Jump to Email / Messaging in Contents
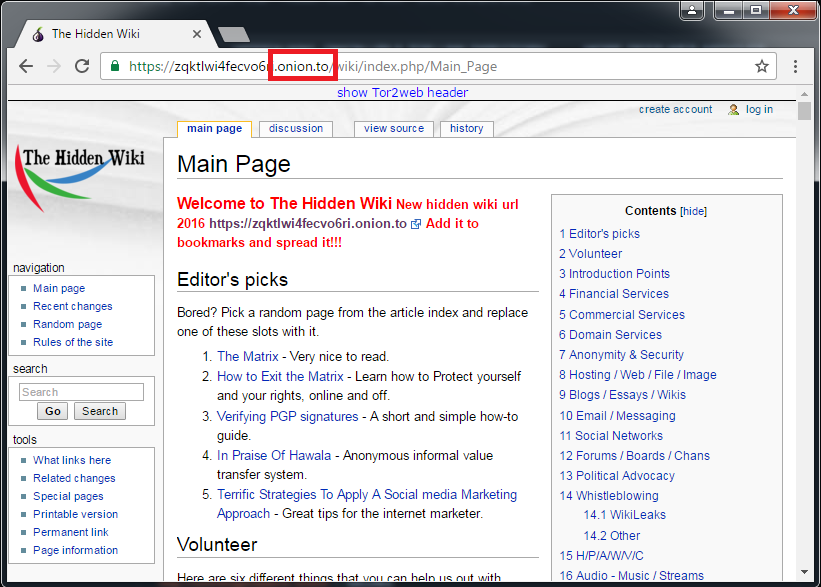This screenshot has width=821, height=587. pos(617,416)
